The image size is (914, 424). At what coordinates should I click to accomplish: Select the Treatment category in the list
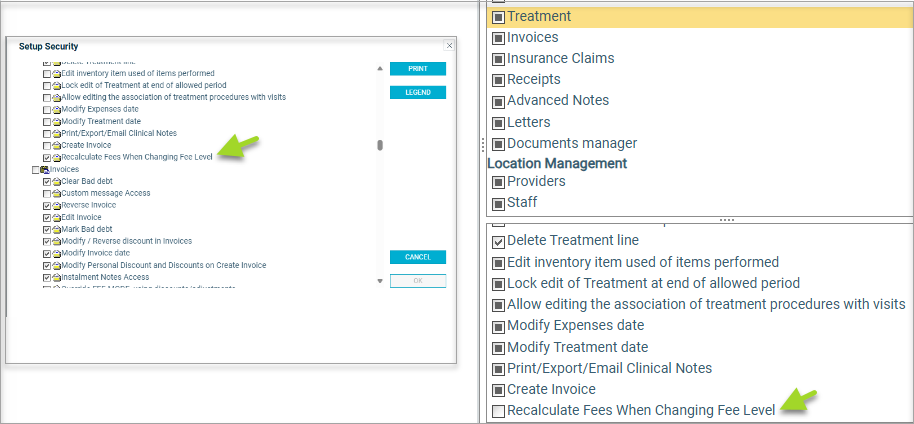(539, 17)
